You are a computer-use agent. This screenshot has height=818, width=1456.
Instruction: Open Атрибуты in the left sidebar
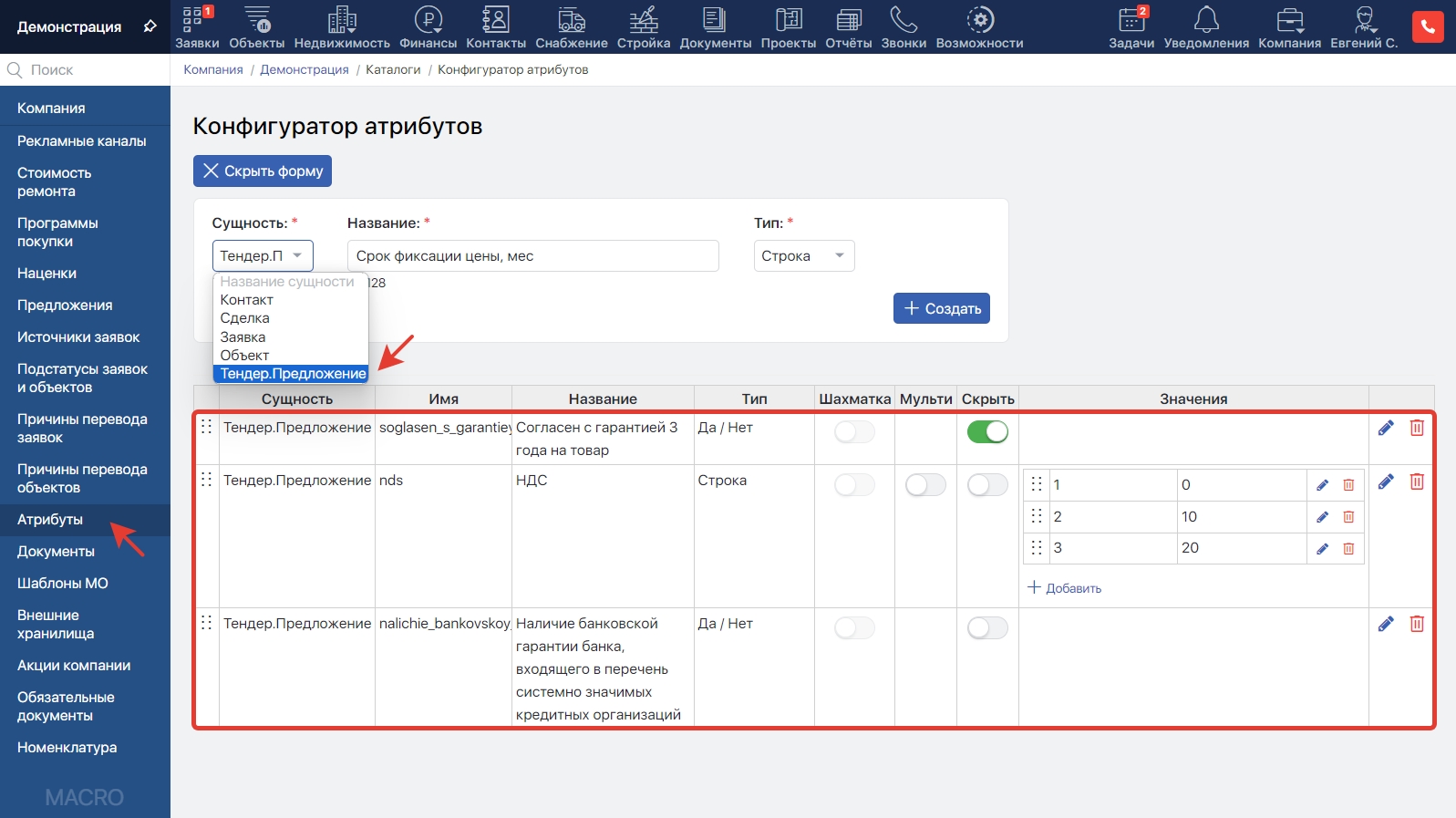(50, 520)
